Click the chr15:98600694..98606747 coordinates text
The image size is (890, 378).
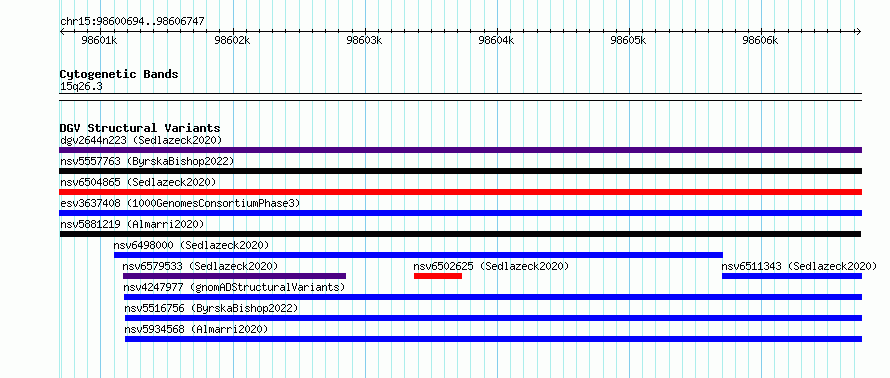click(x=132, y=22)
